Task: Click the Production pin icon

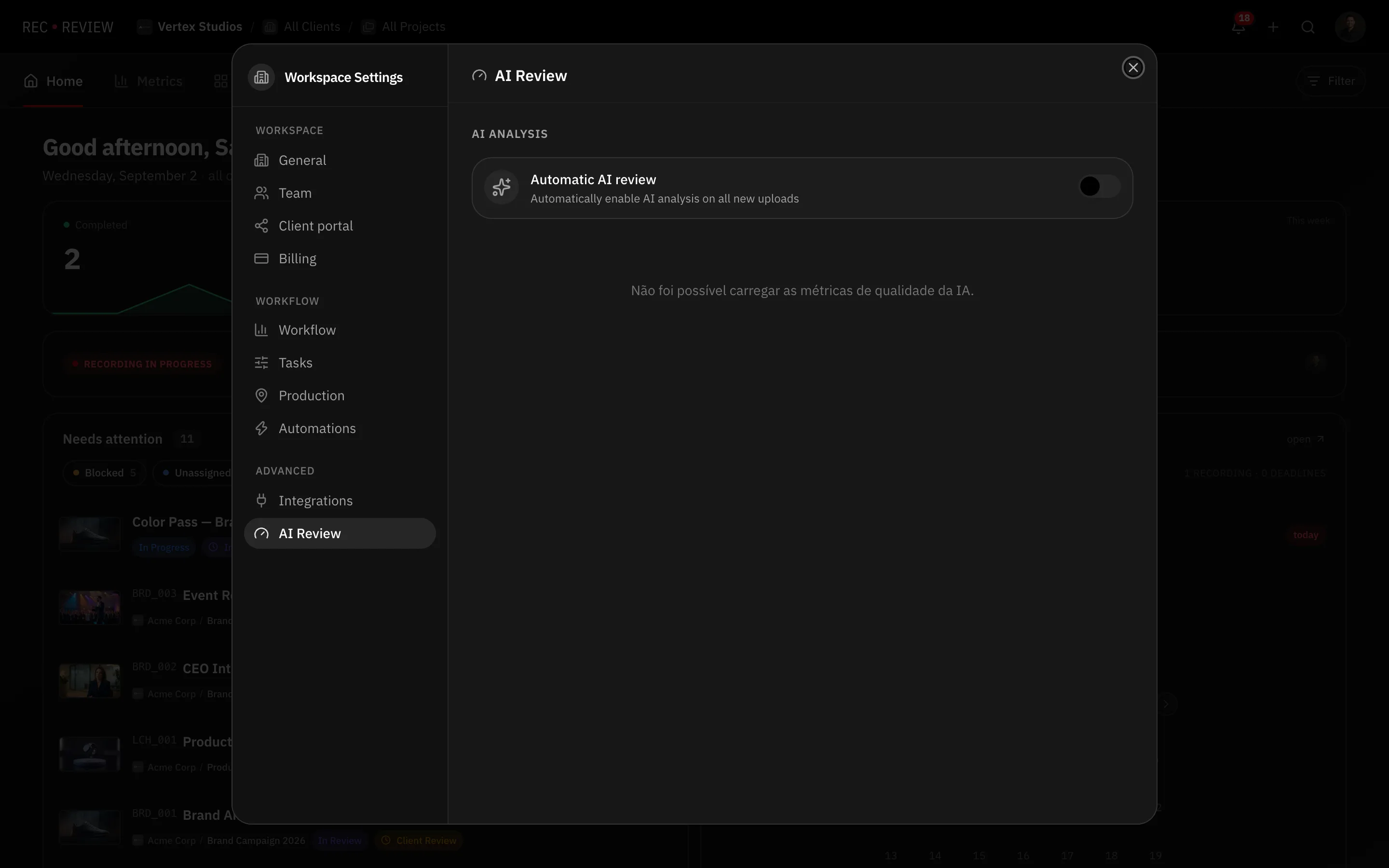Action: 261,395
